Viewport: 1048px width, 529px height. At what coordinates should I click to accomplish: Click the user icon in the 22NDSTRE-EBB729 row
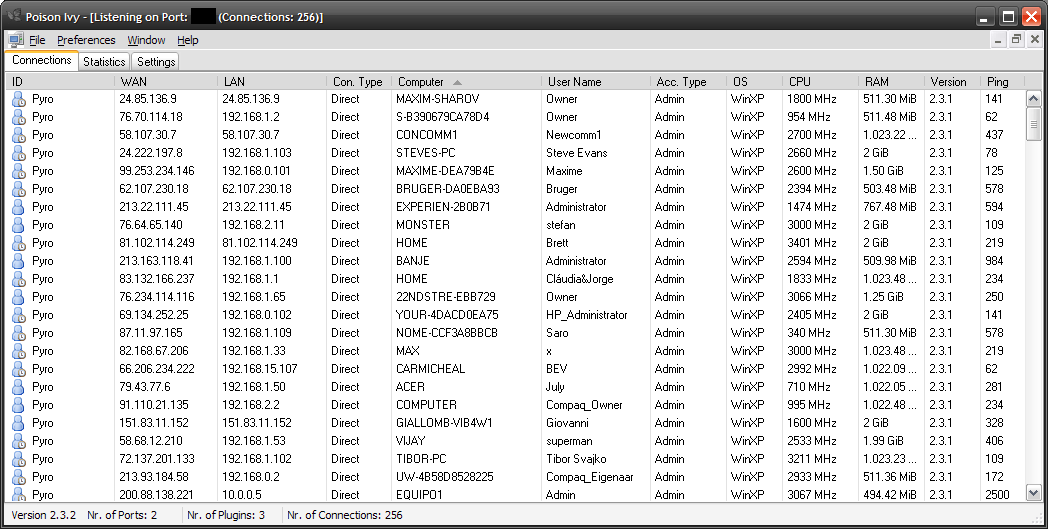coord(19,298)
